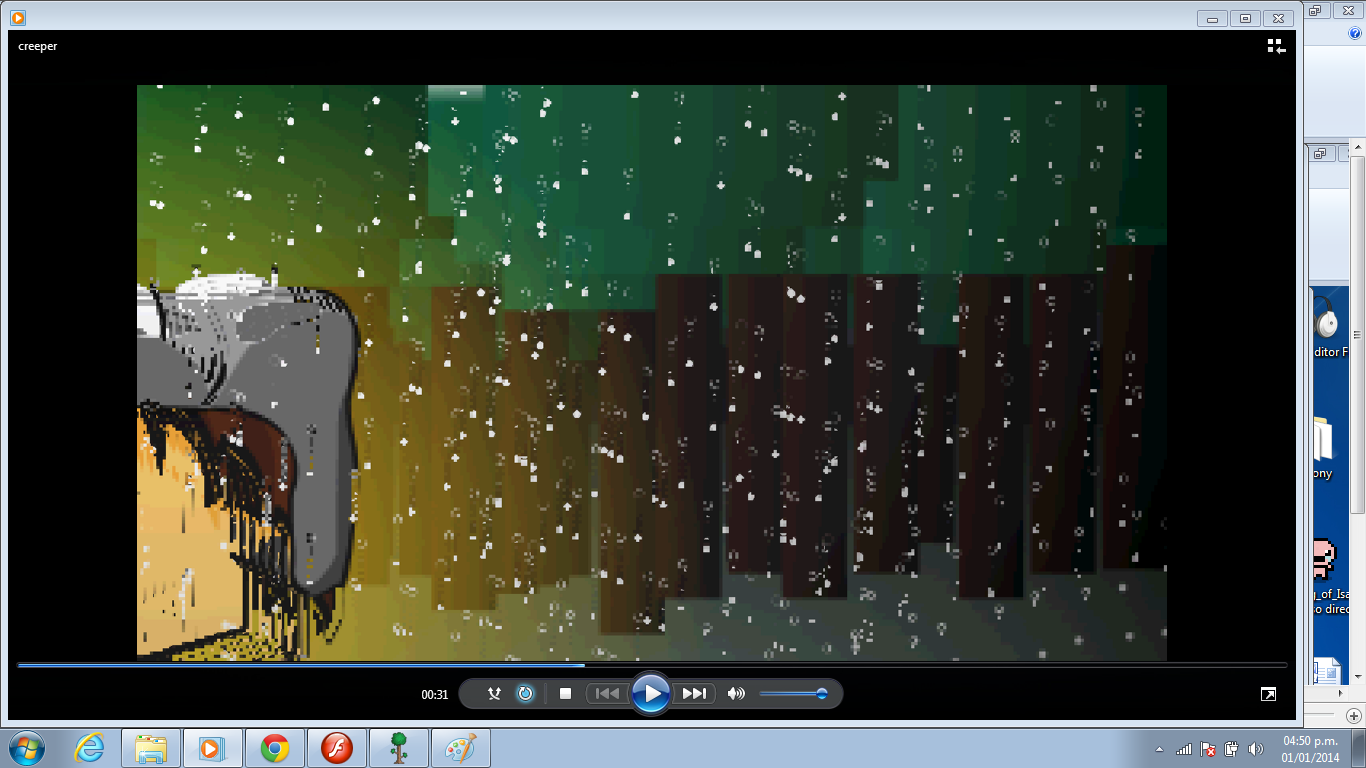Toggle repeat mode in player controls
Image resolution: width=1366 pixels, height=768 pixels.
(525, 693)
